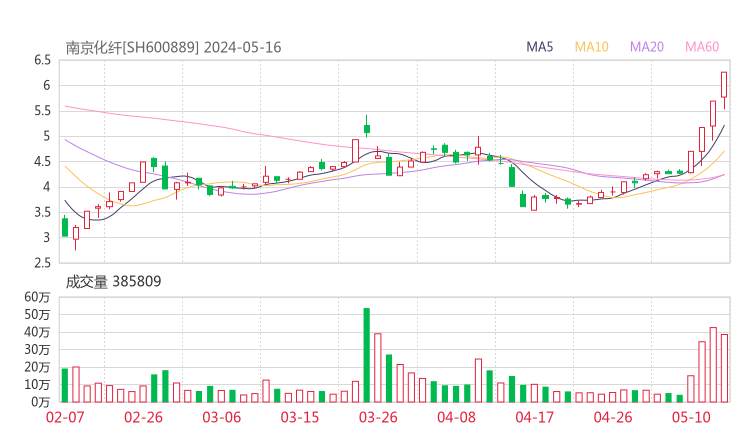The image size is (740, 440).
Task: Click the last candlestick peaking above 6
Action: pos(724,90)
